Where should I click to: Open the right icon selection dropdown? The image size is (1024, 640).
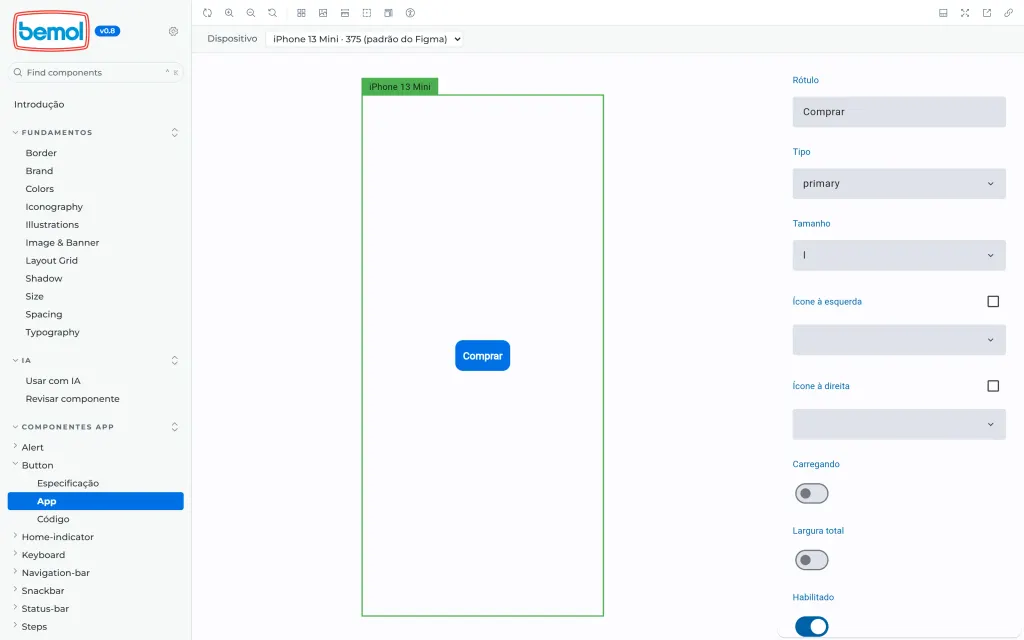pyautogui.click(x=899, y=424)
